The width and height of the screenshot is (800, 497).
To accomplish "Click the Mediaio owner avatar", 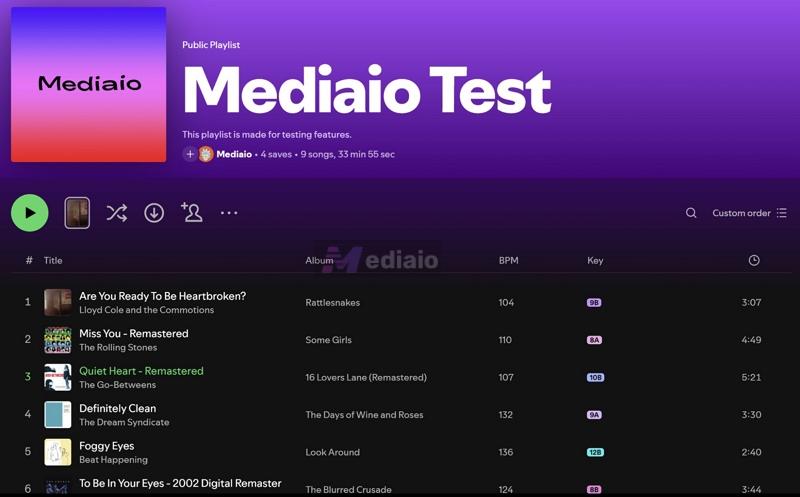I will pyautogui.click(x=206, y=154).
